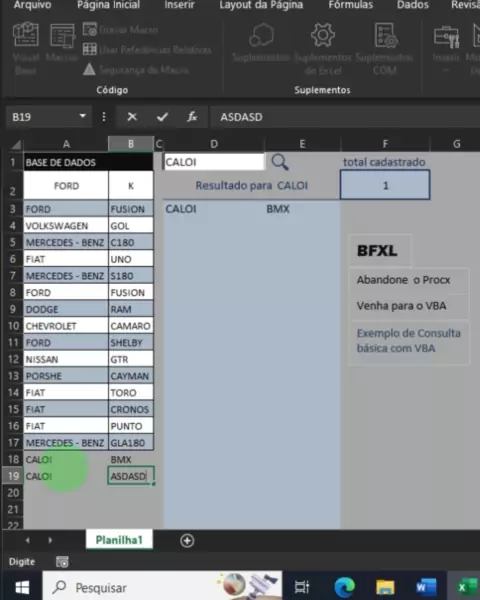Click the BFXL button
This screenshot has width=480, height=600.
(380, 251)
